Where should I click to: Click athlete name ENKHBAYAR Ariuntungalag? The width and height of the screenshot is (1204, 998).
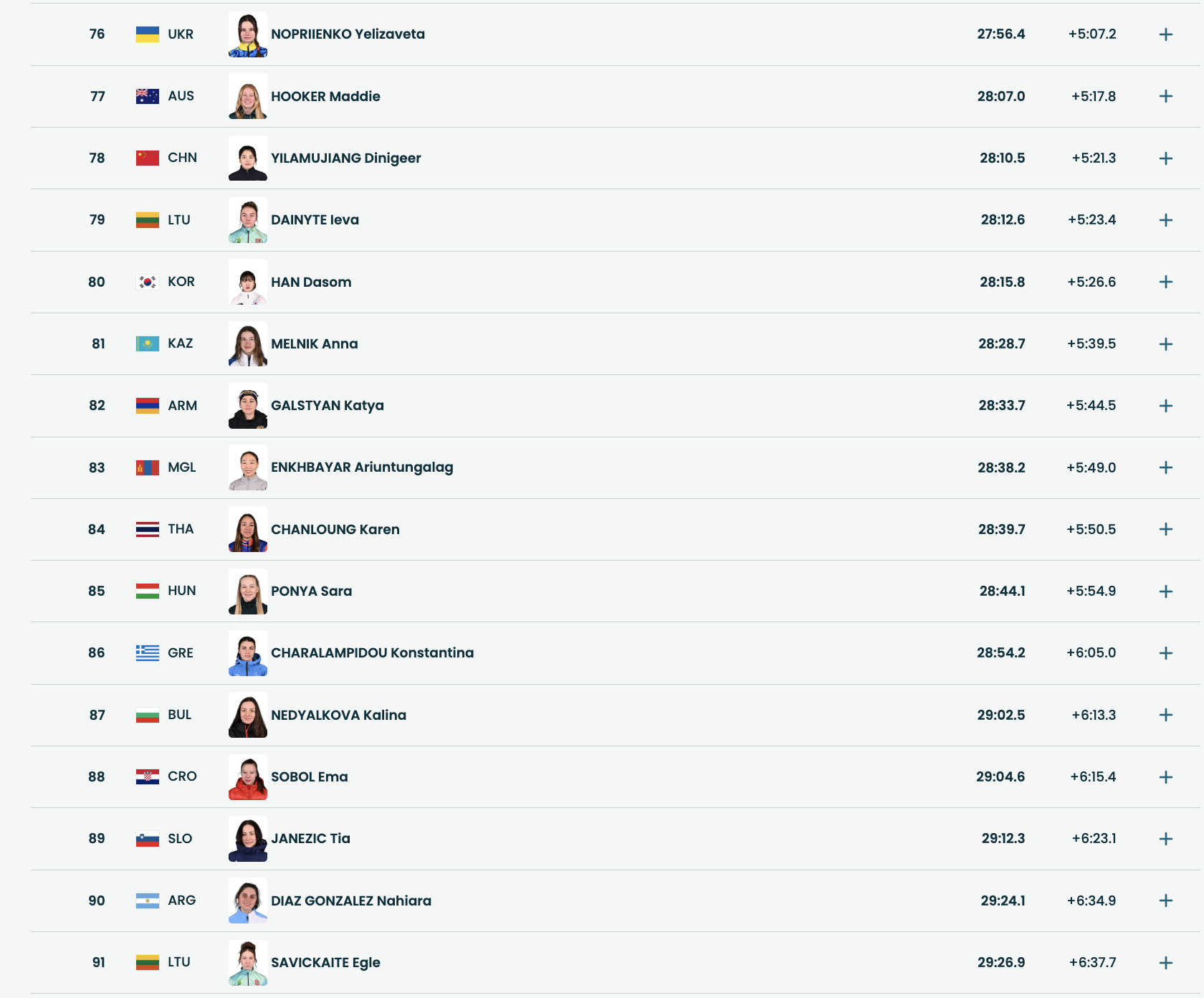[362, 467]
